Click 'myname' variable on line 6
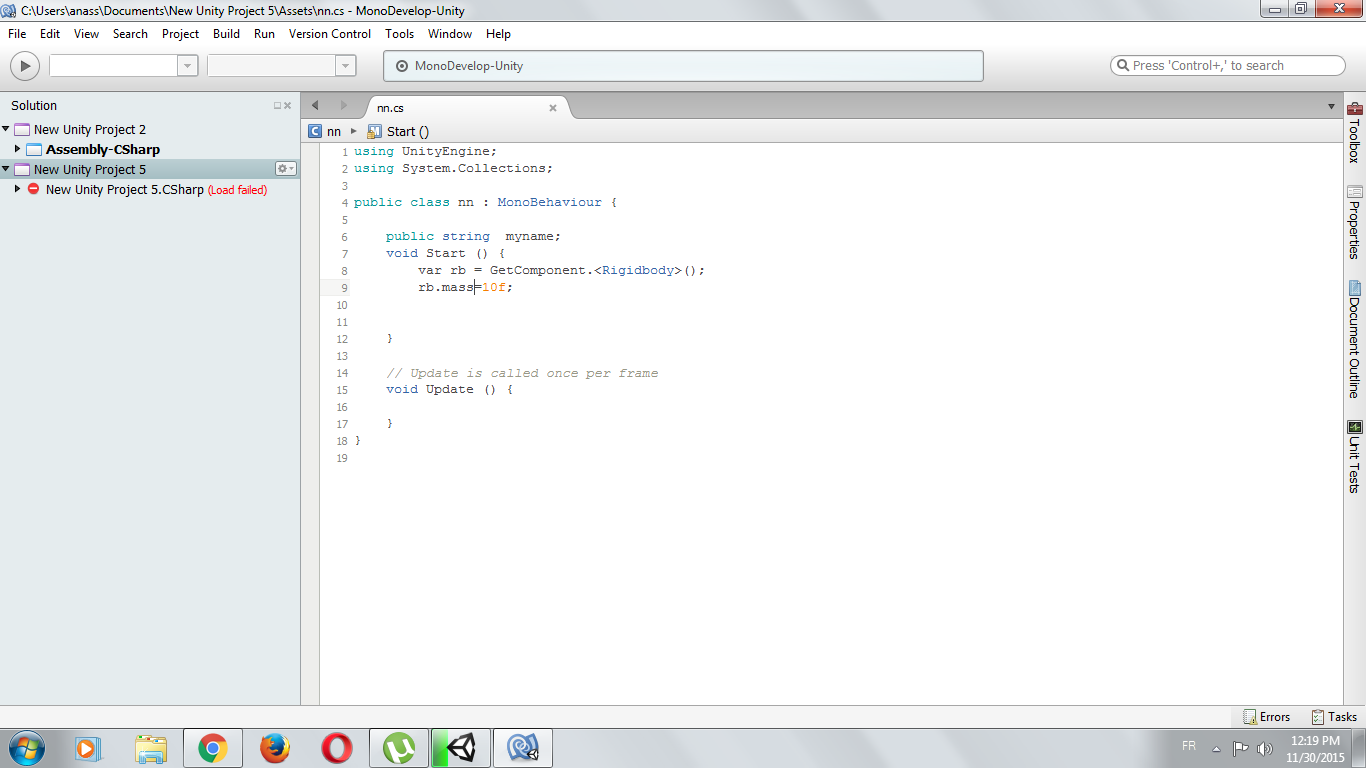1366x768 pixels. (x=530, y=236)
